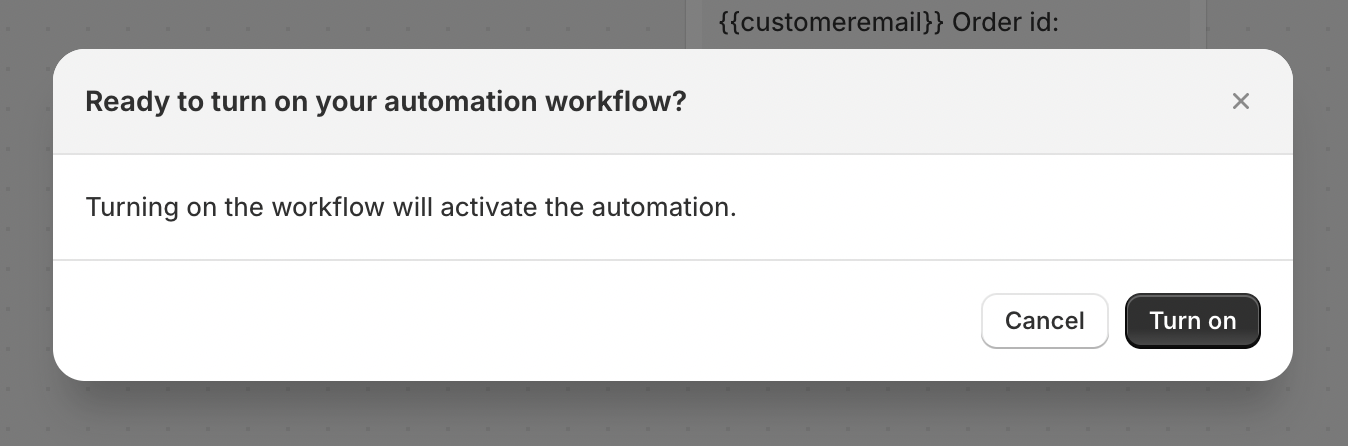Cancel turning on the workflow
This screenshot has width=1348, height=446.
[x=1044, y=321]
